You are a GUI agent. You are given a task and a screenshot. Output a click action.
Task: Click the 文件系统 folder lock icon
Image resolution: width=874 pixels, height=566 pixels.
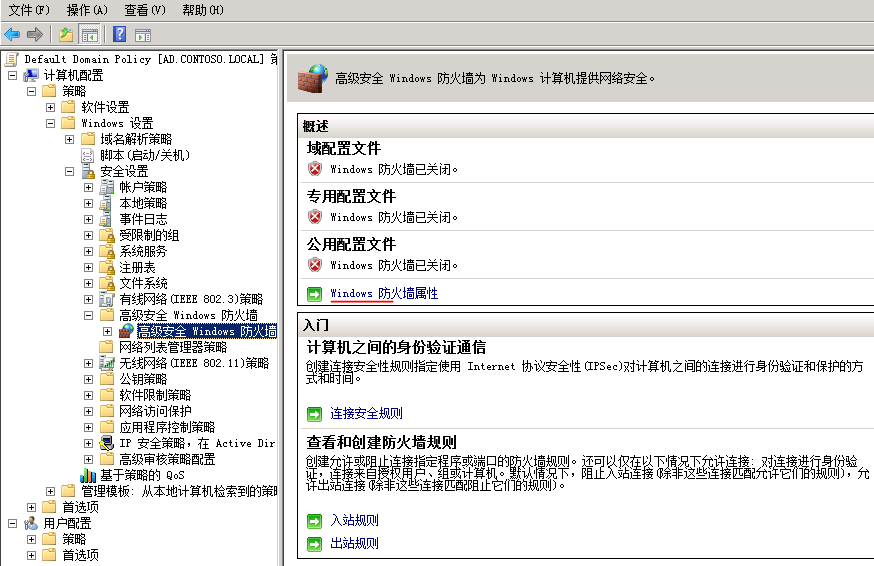click(106, 283)
